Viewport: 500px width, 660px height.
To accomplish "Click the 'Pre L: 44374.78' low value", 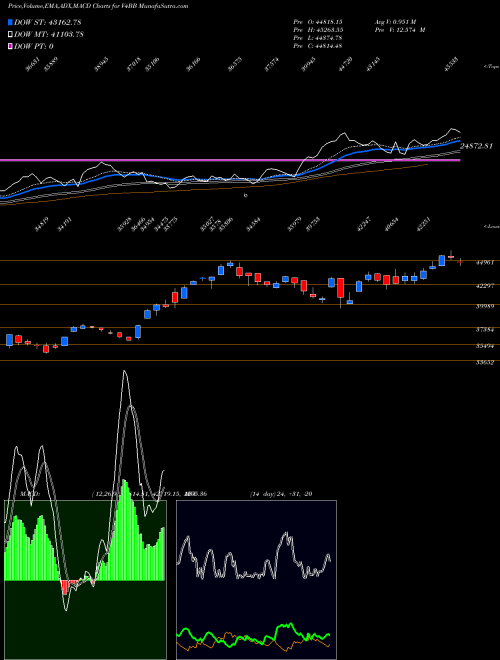I will click(316, 38).
